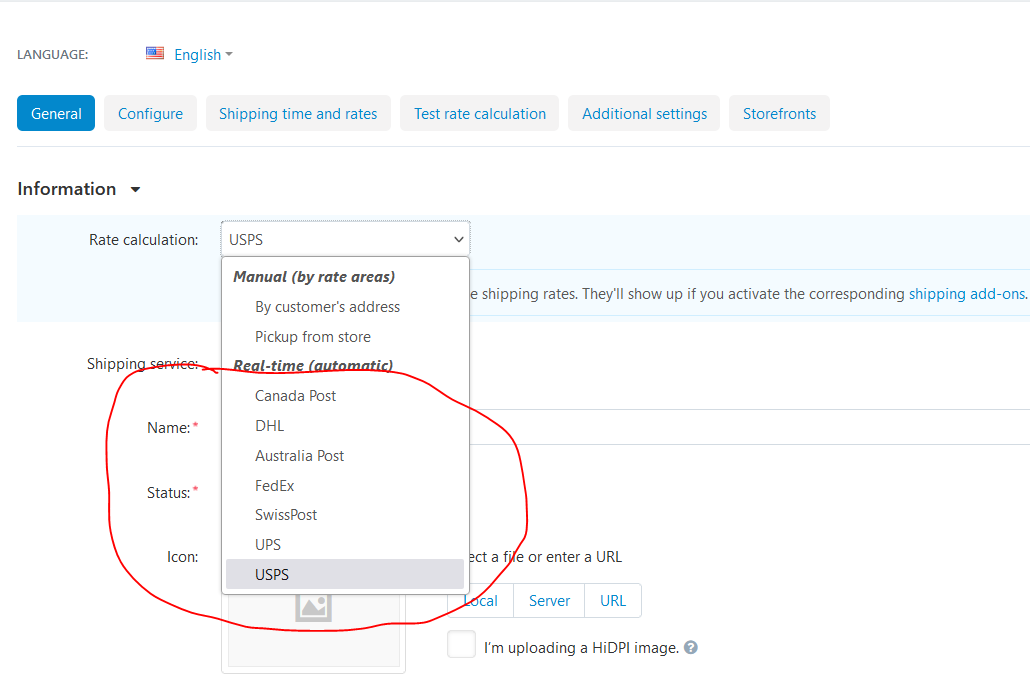Viewport: 1030px width, 680px height.
Task: Click the Rate calculation dropdown caret icon
Action: coord(458,239)
